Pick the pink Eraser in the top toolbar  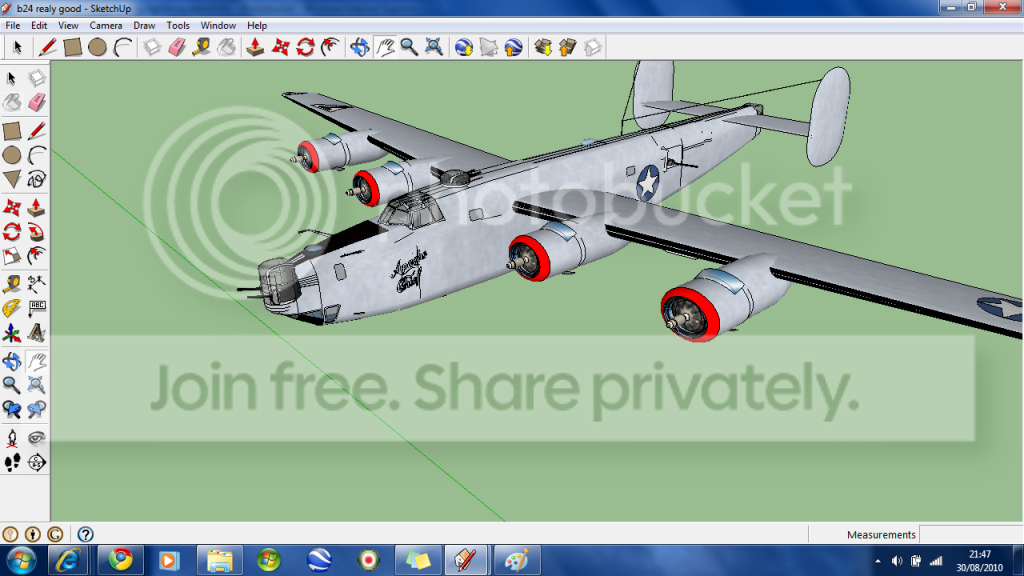click(x=177, y=47)
